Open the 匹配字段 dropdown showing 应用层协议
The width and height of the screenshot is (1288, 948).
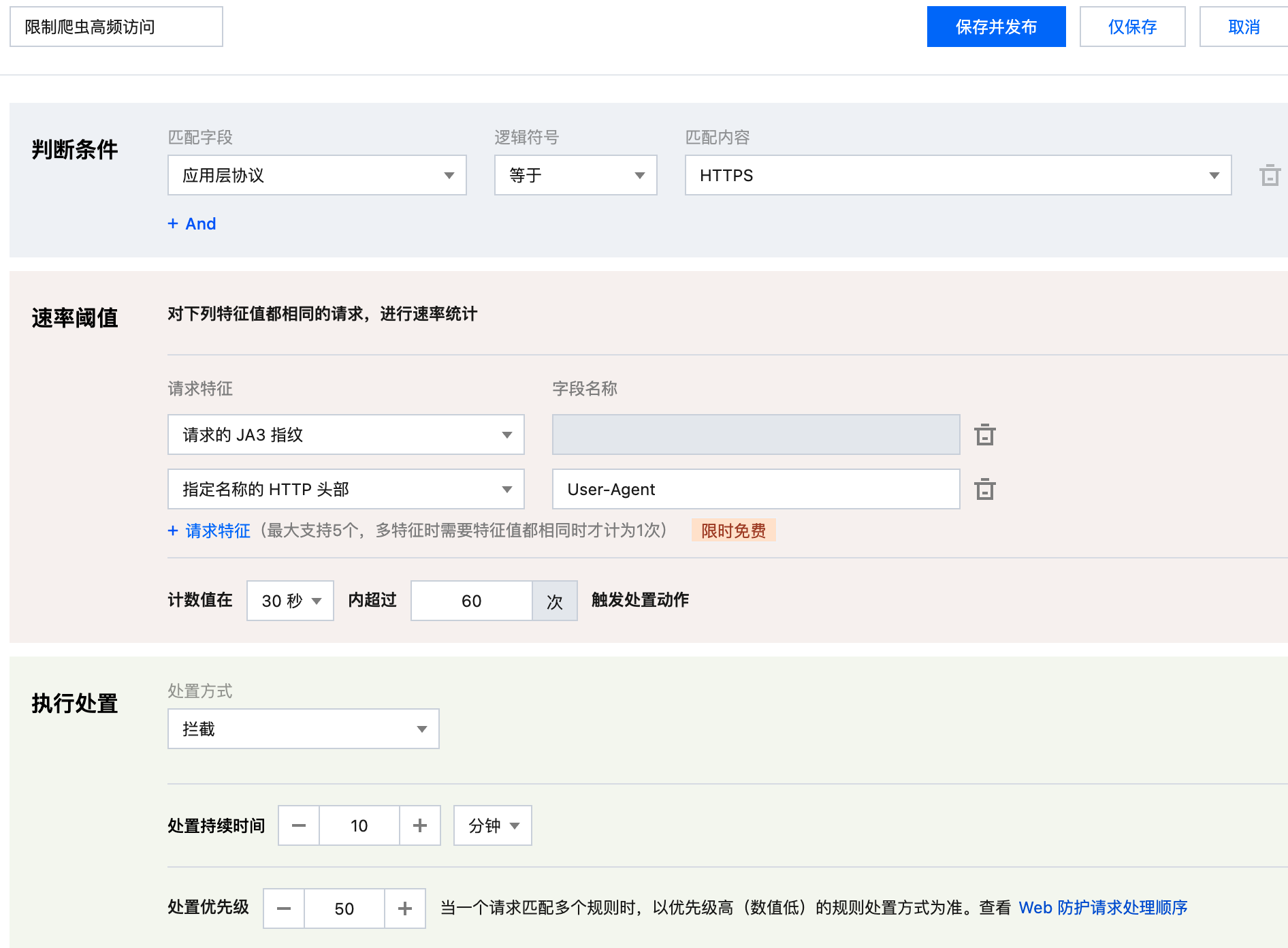click(x=317, y=176)
